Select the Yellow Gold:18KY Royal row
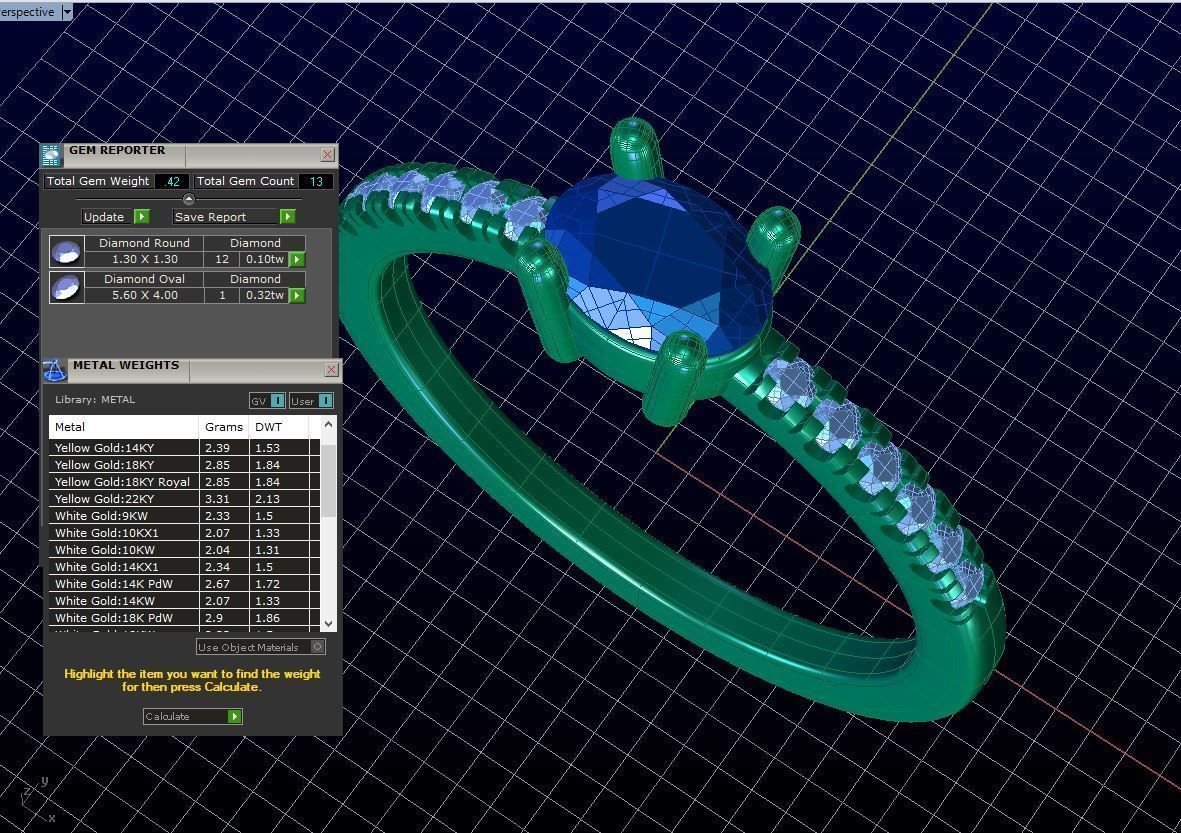The width and height of the screenshot is (1181, 833). point(185,482)
